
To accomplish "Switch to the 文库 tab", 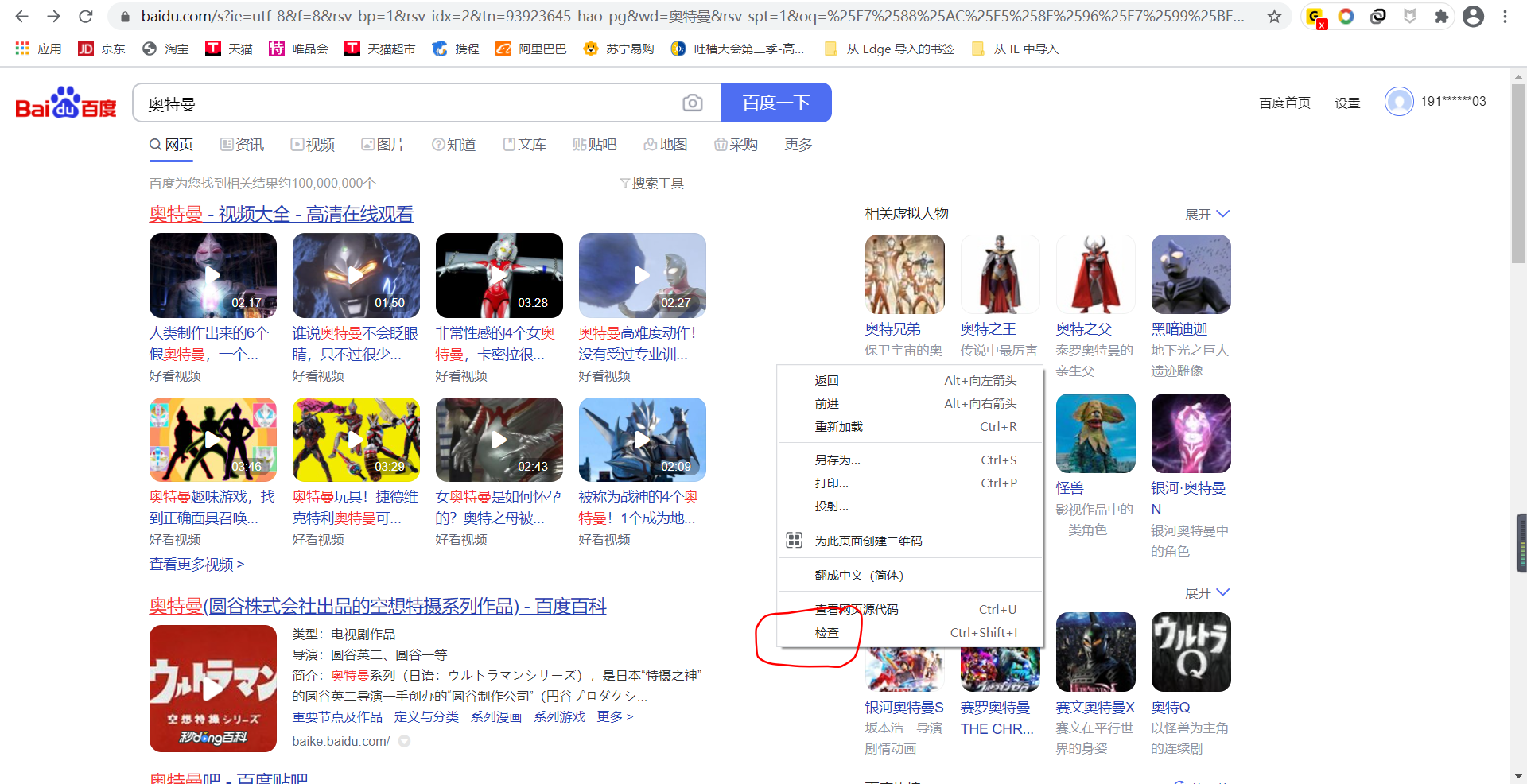I will (525, 145).
